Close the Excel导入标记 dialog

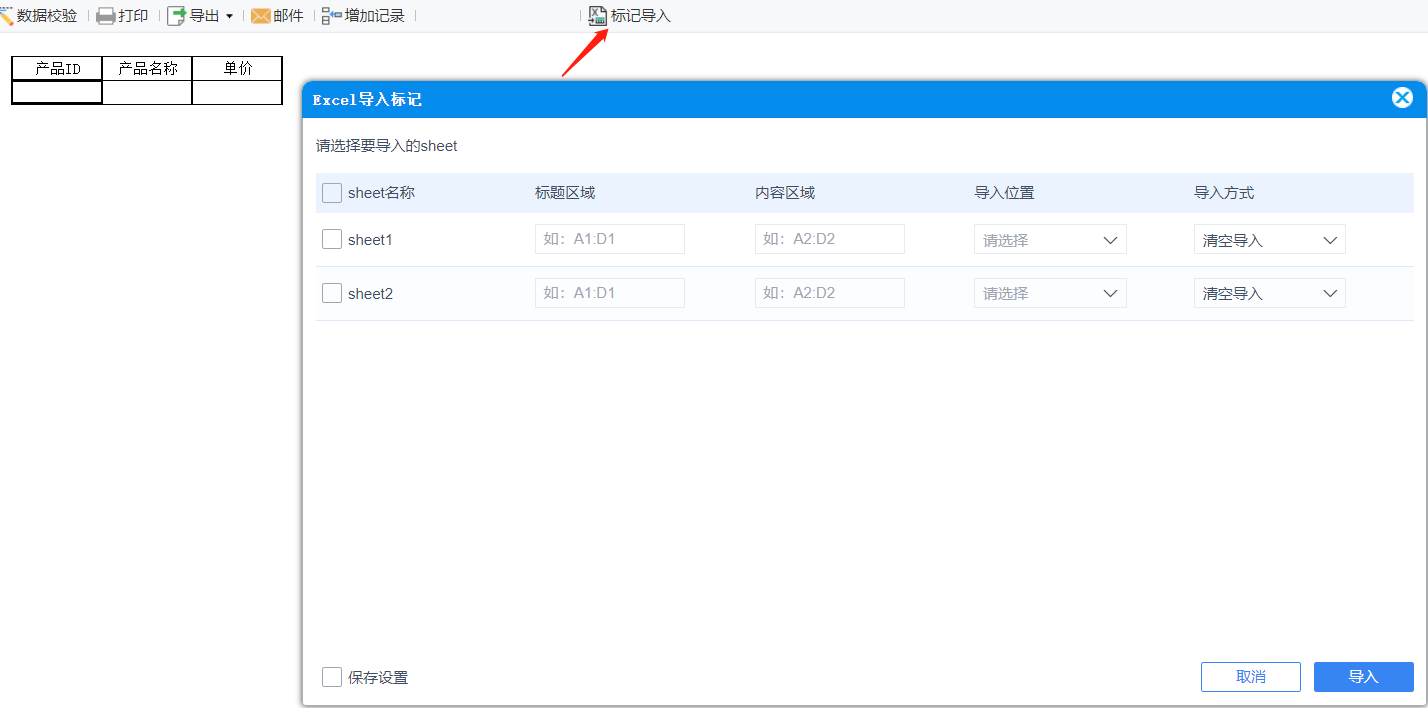(1402, 98)
